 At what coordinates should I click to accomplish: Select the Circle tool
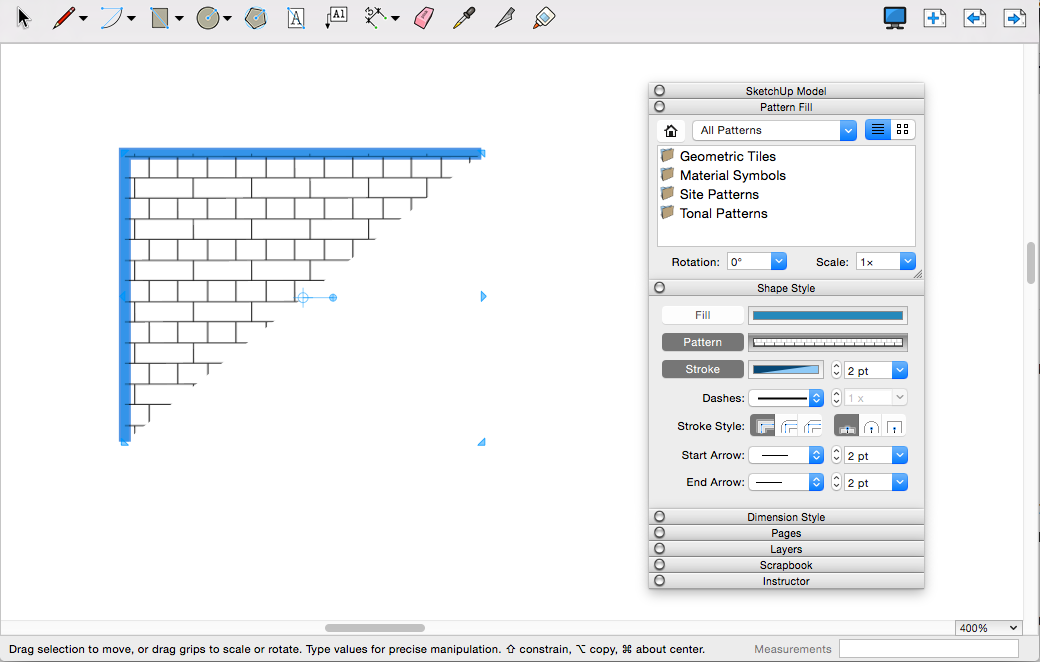tap(209, 17)
